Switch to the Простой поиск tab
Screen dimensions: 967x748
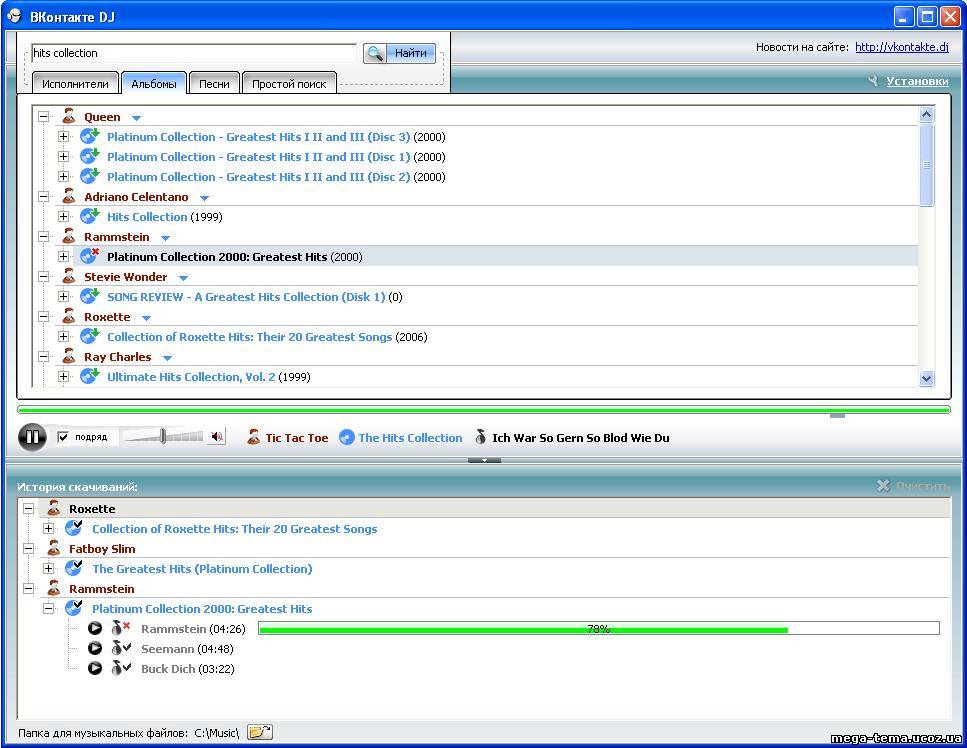[x=289, y=83]
